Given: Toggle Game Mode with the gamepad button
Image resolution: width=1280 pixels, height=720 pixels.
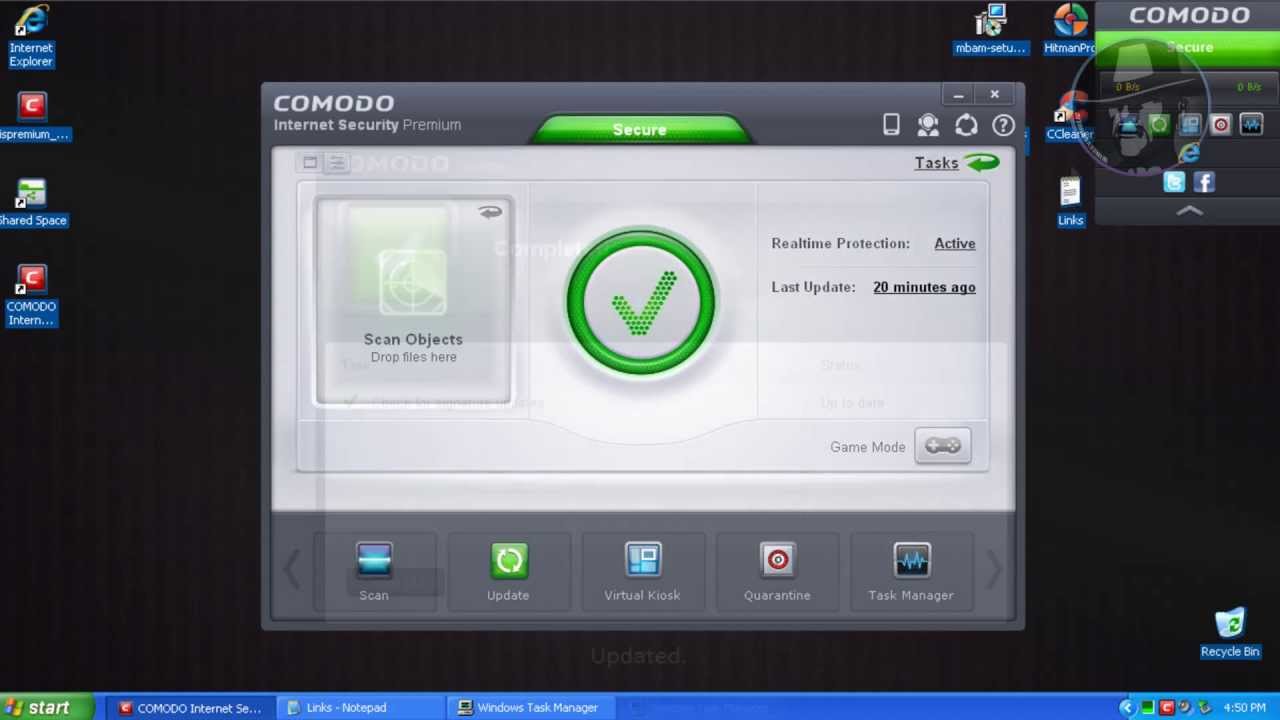Looking at the screenshot, I should click(942, 446).
